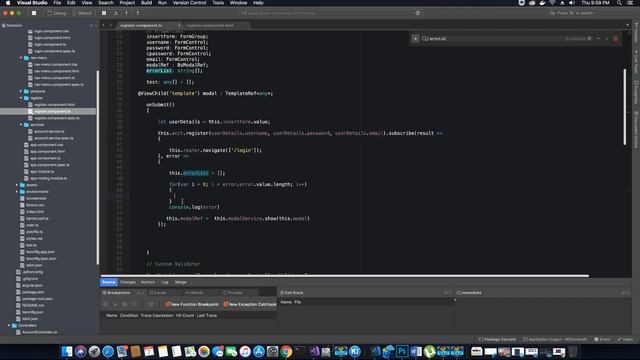Click the stop button in the toolbar
The width and height of the screenshot is (640, 360).
tap(34, 13)
